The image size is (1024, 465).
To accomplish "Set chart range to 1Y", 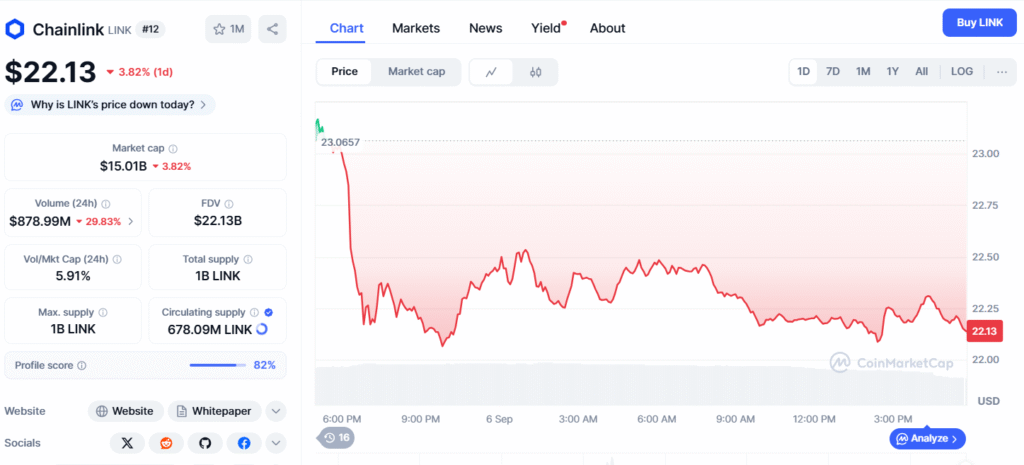I will 893,72.
